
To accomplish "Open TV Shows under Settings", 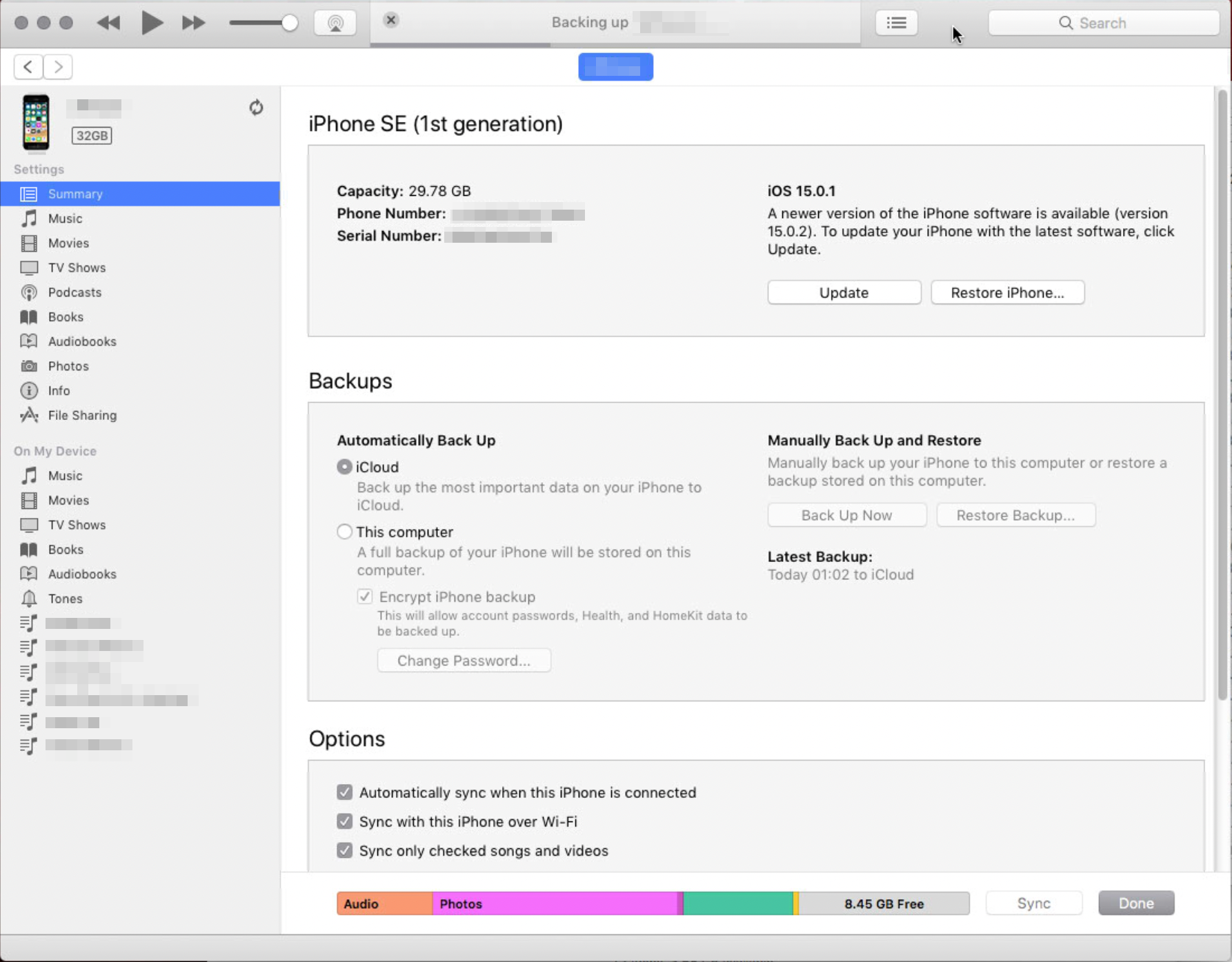I will tap(140, 268).
